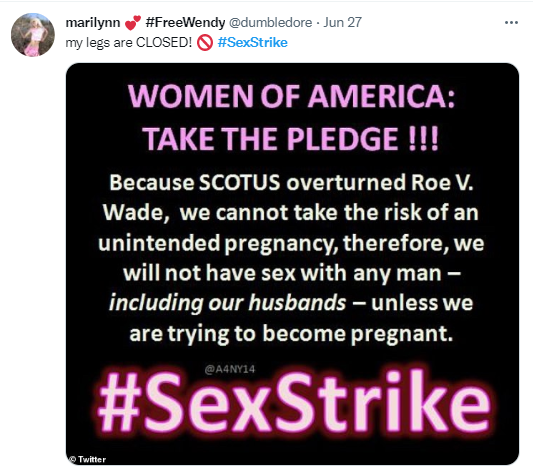This screenshot has width=533, height=473.
Task: Click marilynn's profile avatar picture
Action: tap(33, 35)
